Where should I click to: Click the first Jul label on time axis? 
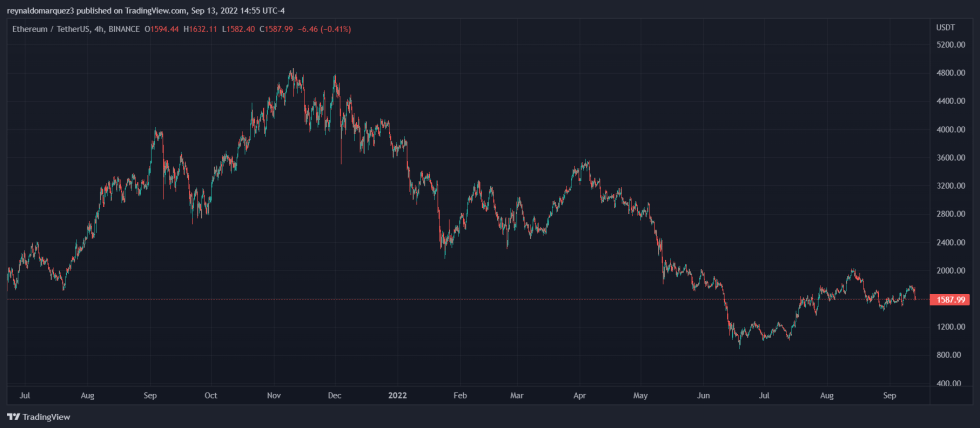click(24, 395)
